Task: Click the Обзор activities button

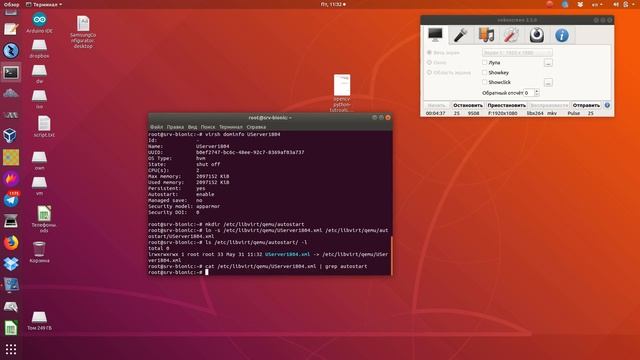Action: 11,4
